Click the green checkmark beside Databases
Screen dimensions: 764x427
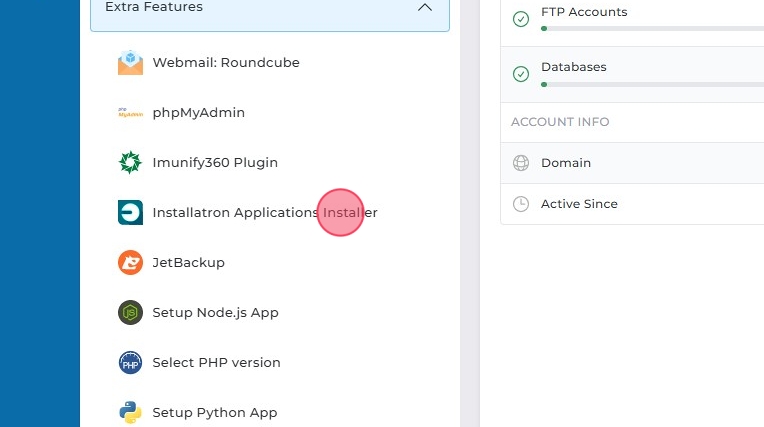520,74
